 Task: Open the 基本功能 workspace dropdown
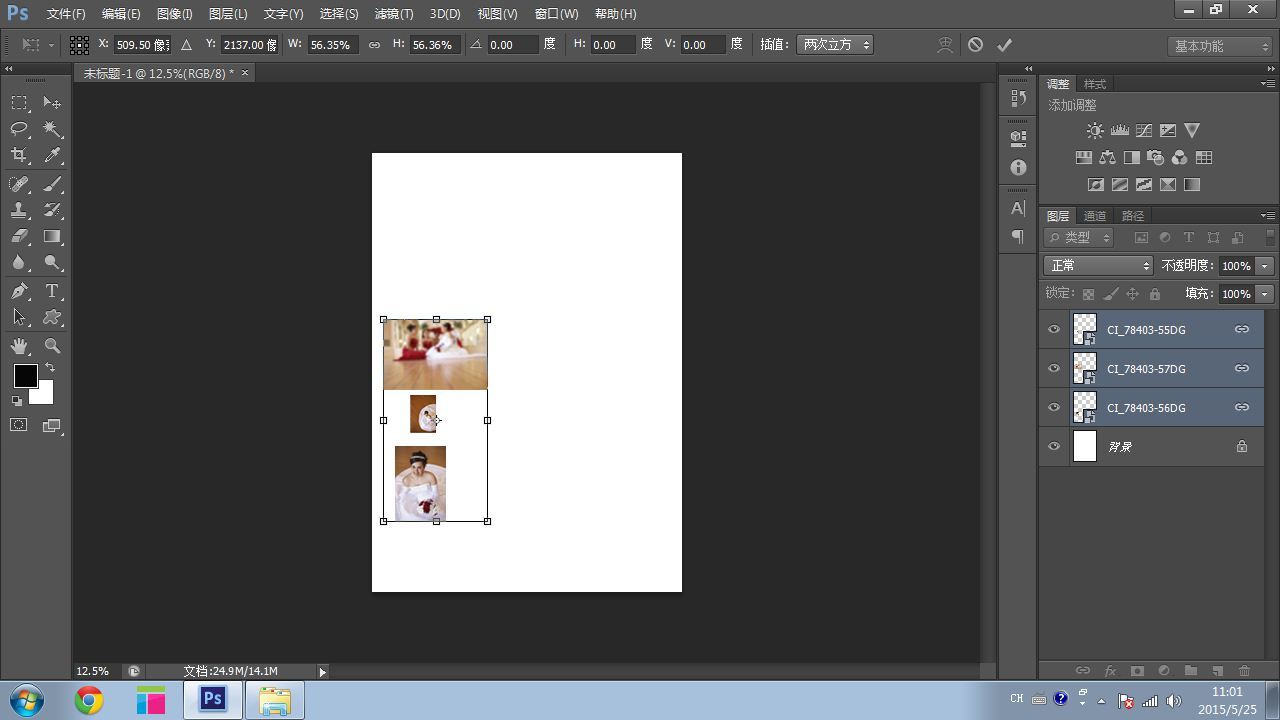[1219, 46]
